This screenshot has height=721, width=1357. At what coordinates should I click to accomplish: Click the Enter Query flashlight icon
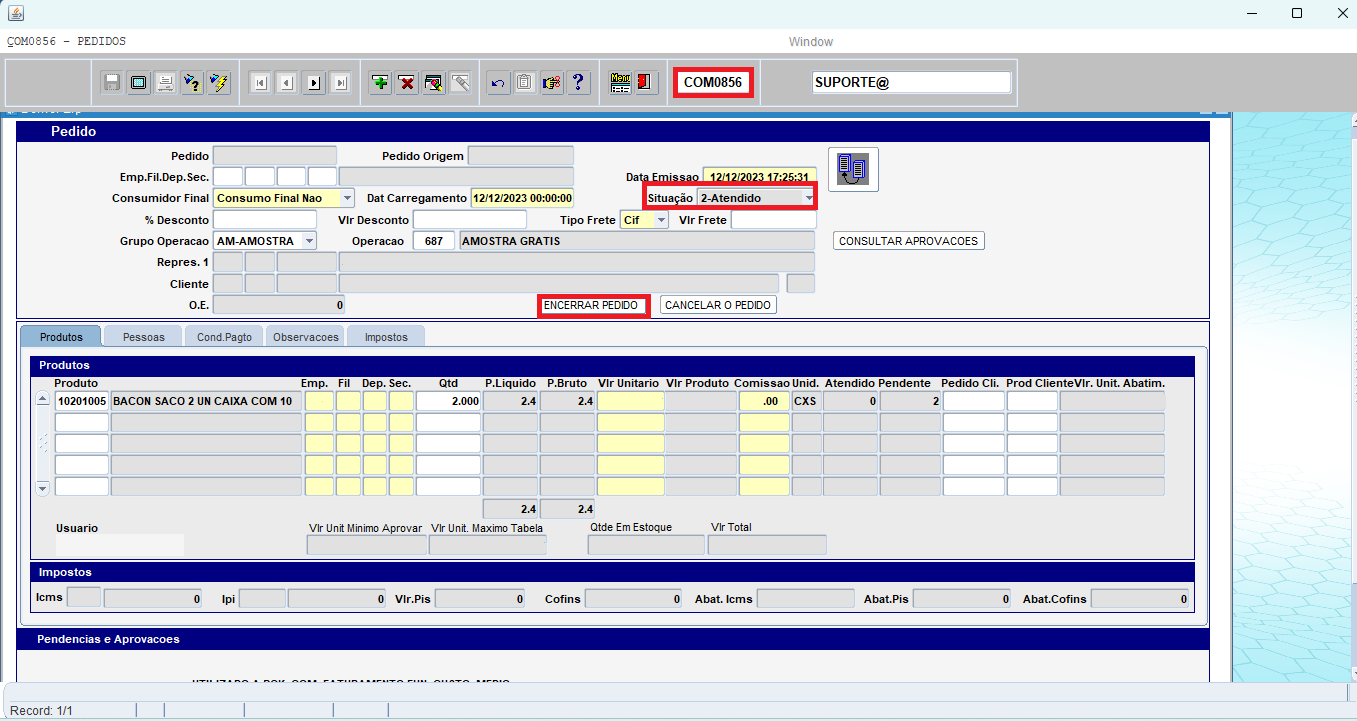coord(192,83)
